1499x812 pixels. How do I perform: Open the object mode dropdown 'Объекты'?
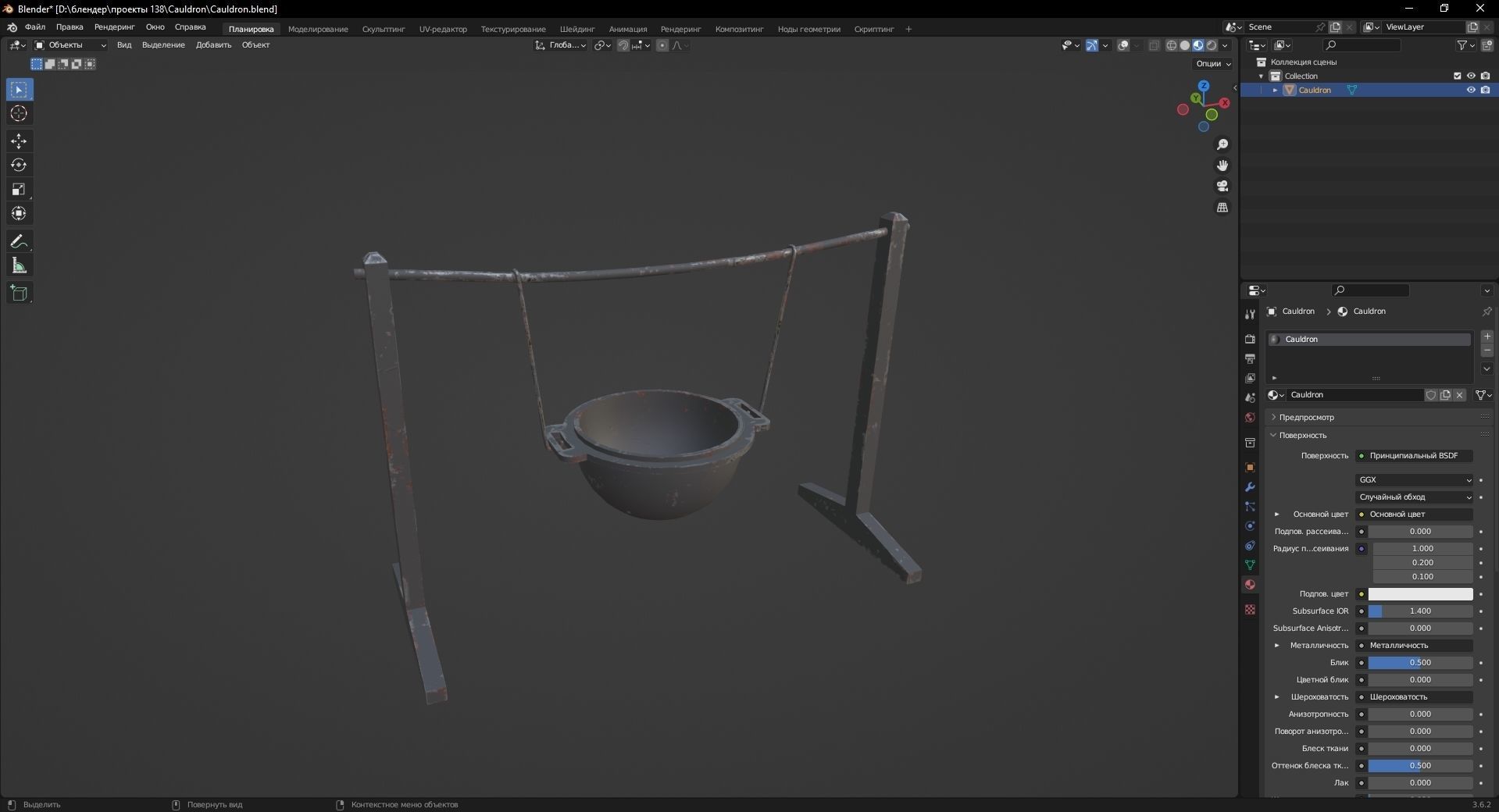[70, 45]
